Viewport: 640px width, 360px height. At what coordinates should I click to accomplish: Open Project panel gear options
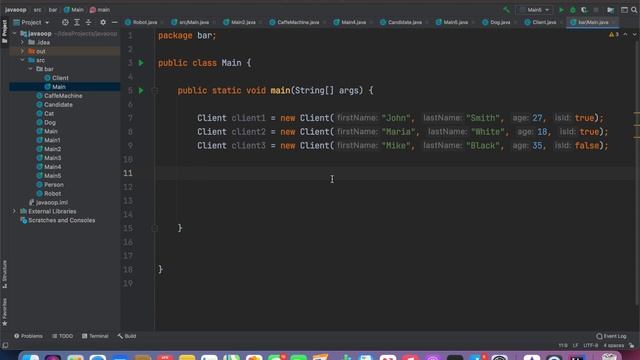(x=103, y=22)
